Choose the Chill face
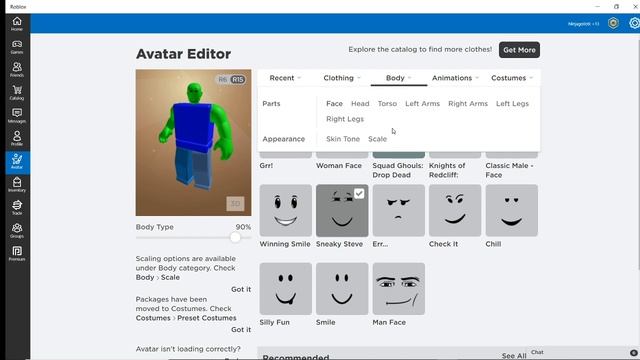640x360 pixels. pos(511,211)
